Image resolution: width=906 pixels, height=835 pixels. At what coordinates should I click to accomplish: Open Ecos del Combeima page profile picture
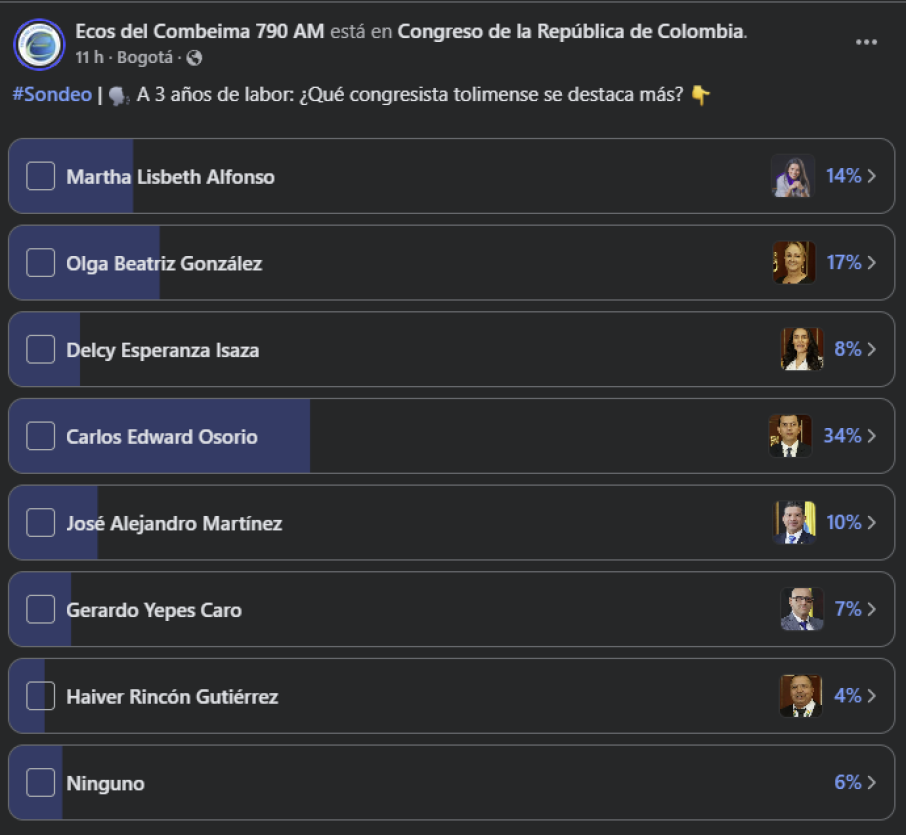click(39, 44)
